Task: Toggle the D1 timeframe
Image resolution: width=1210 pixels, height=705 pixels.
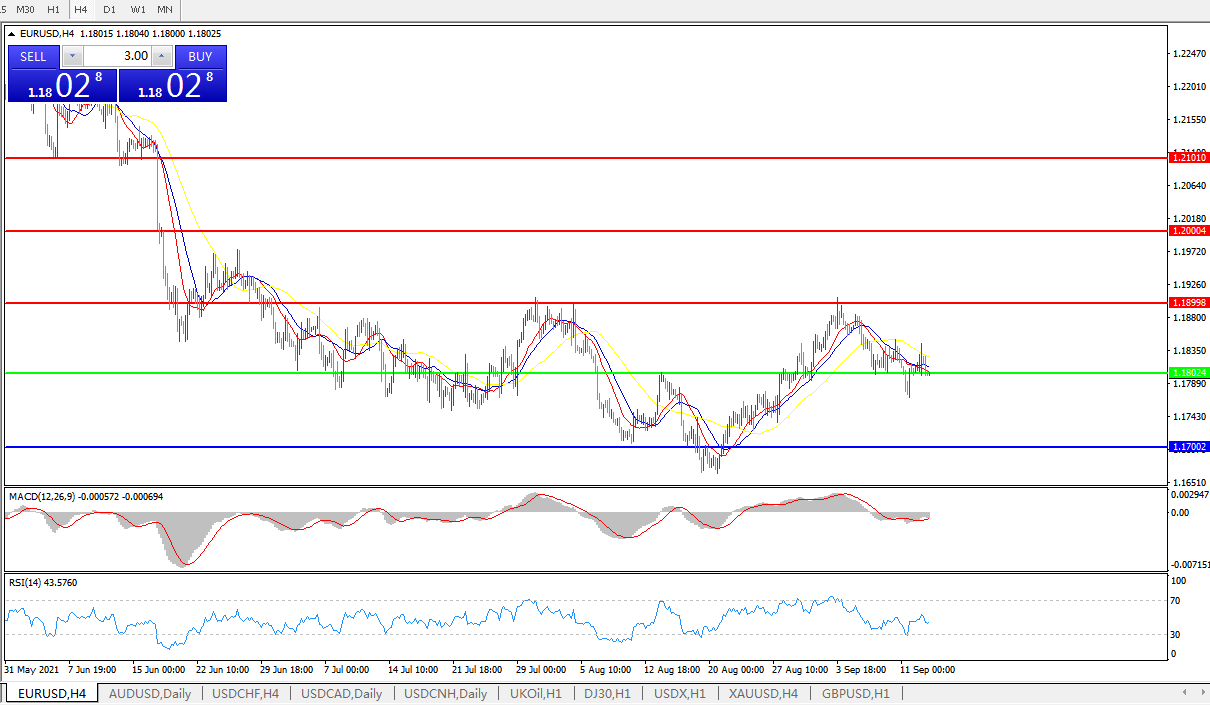Action: tap(109, 9)
